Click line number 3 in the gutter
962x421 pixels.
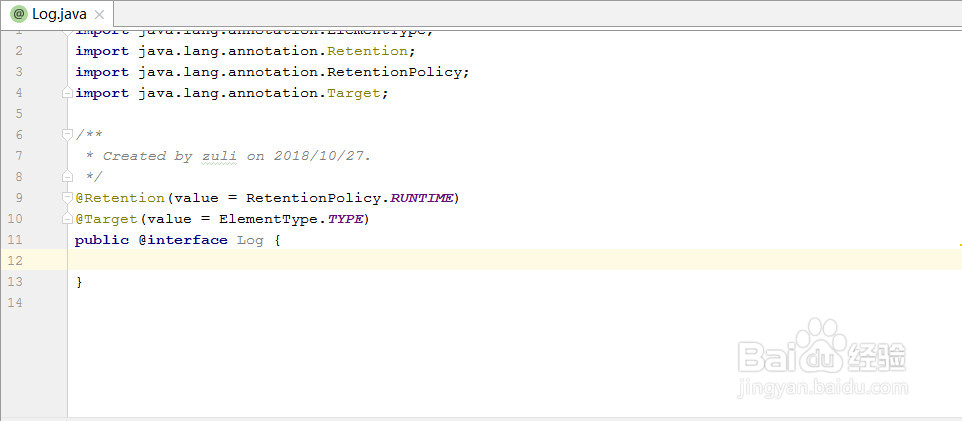coord(18,72)
